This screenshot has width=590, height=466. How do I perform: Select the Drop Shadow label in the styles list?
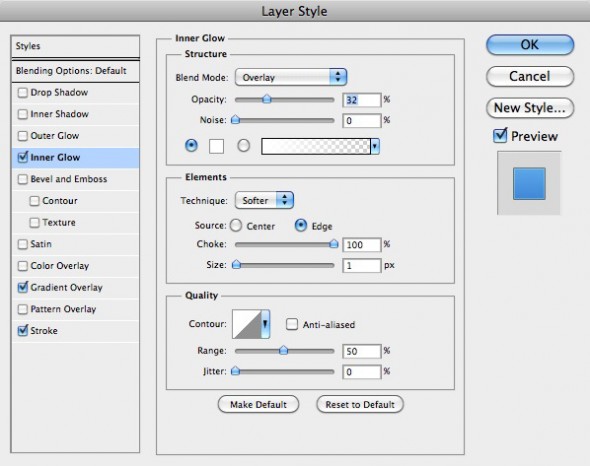[59, 93]
